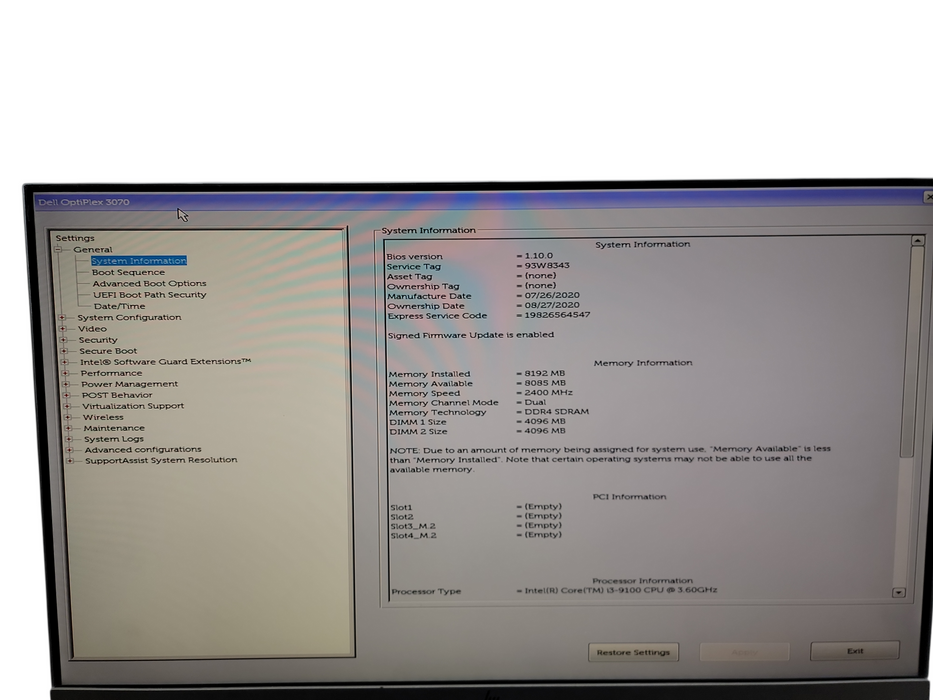Expand the Maintenance node
This screenshot has height=700, width=933.
[x=68, y=427]
